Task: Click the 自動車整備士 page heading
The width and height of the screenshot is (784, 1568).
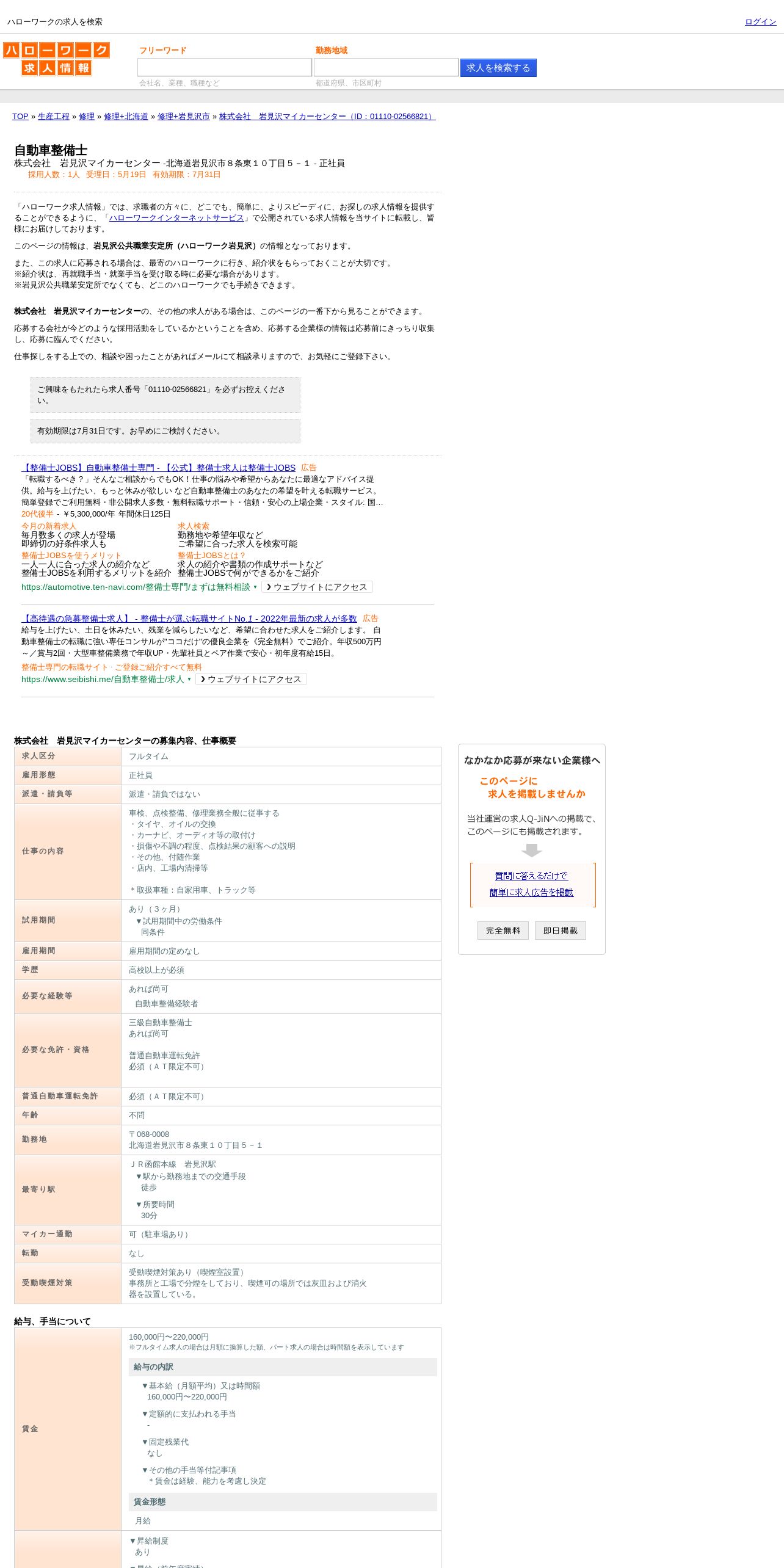Action: click(x=51, y=150)
